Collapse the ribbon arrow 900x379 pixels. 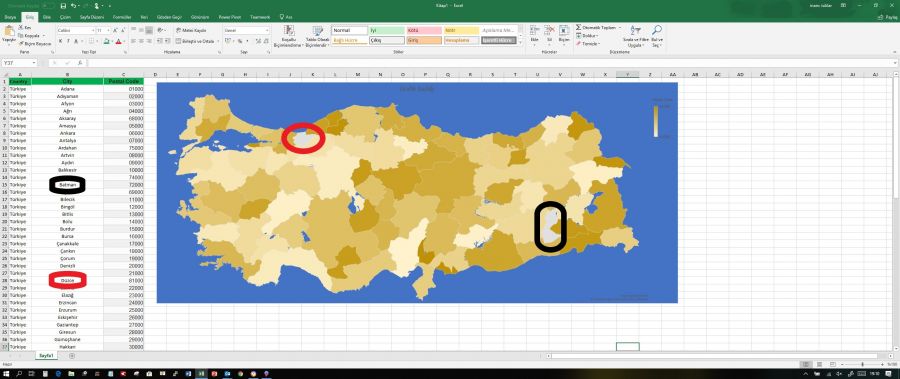click(895, 52)
